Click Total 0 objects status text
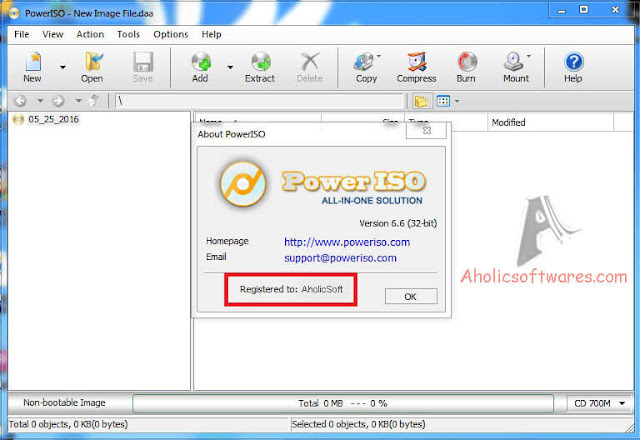This screenshot has width=640, height=440. coord(68,424)
